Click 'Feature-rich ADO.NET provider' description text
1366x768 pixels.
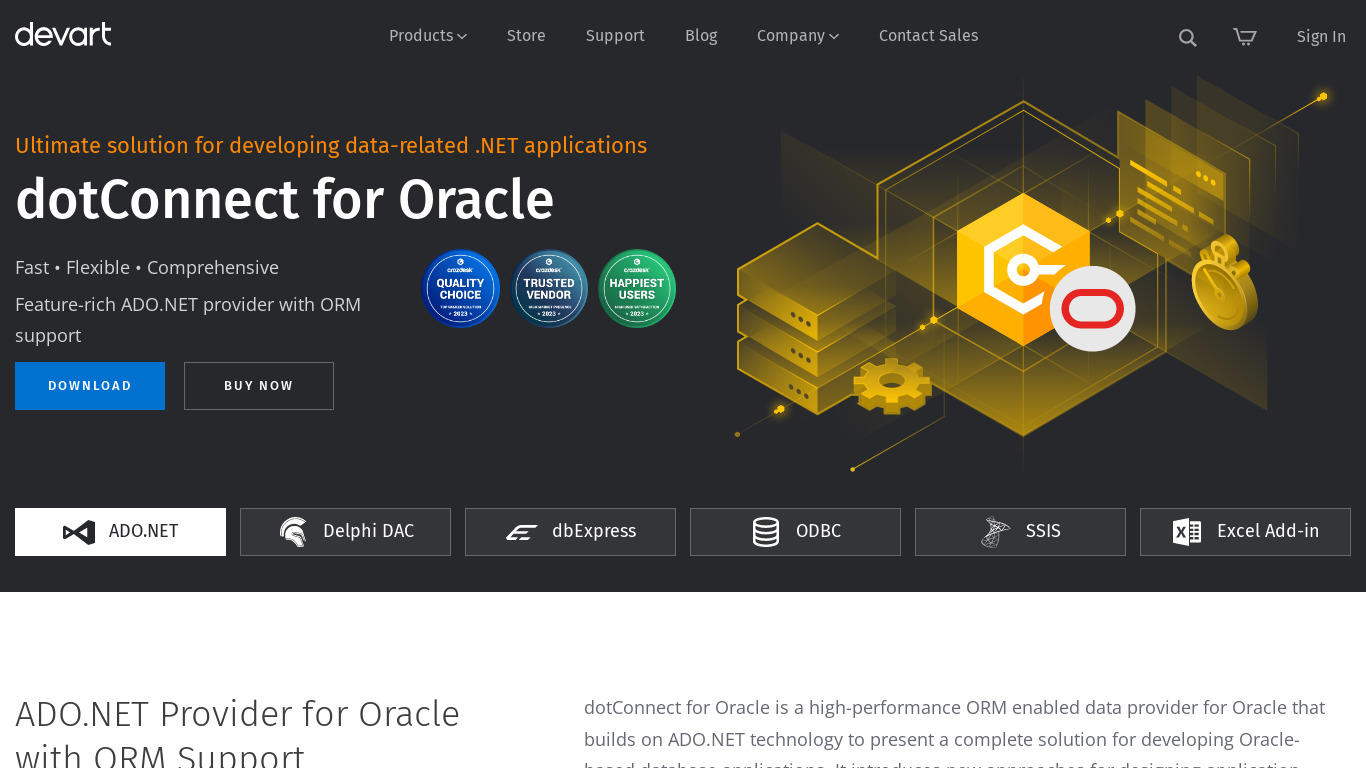tap(188, 320)
